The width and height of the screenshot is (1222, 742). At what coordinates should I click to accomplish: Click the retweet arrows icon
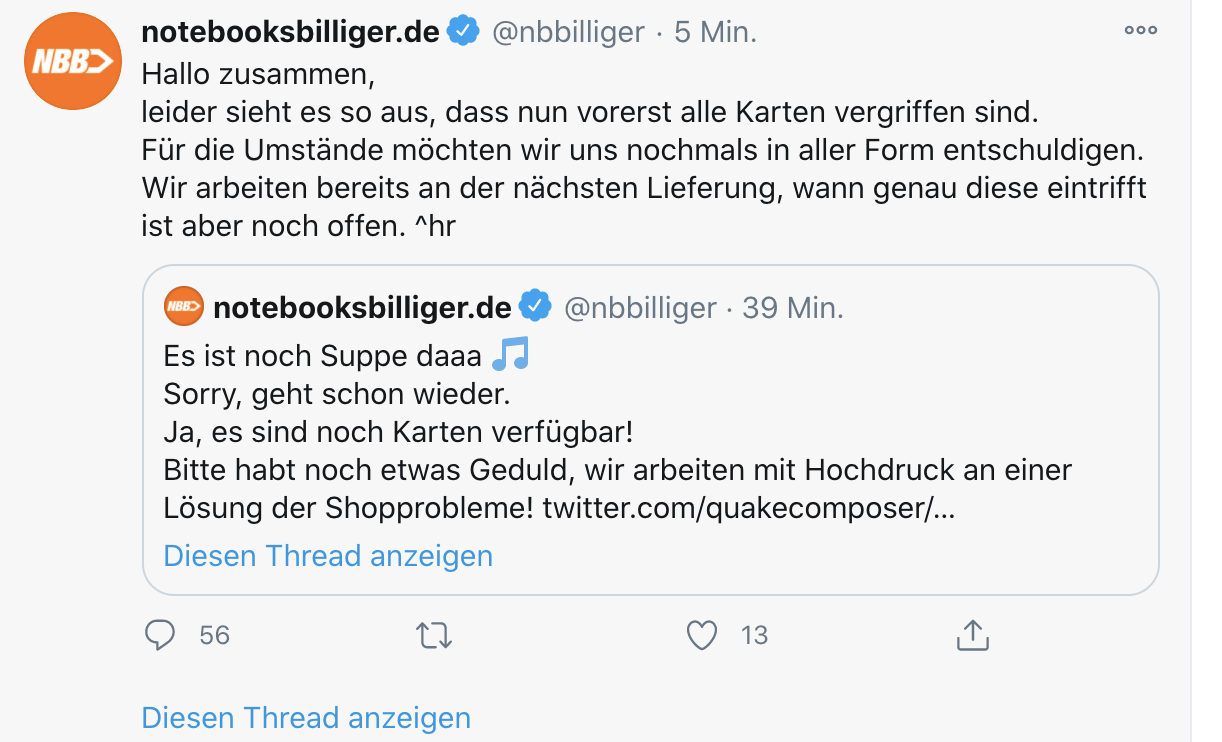coord(434,635)
